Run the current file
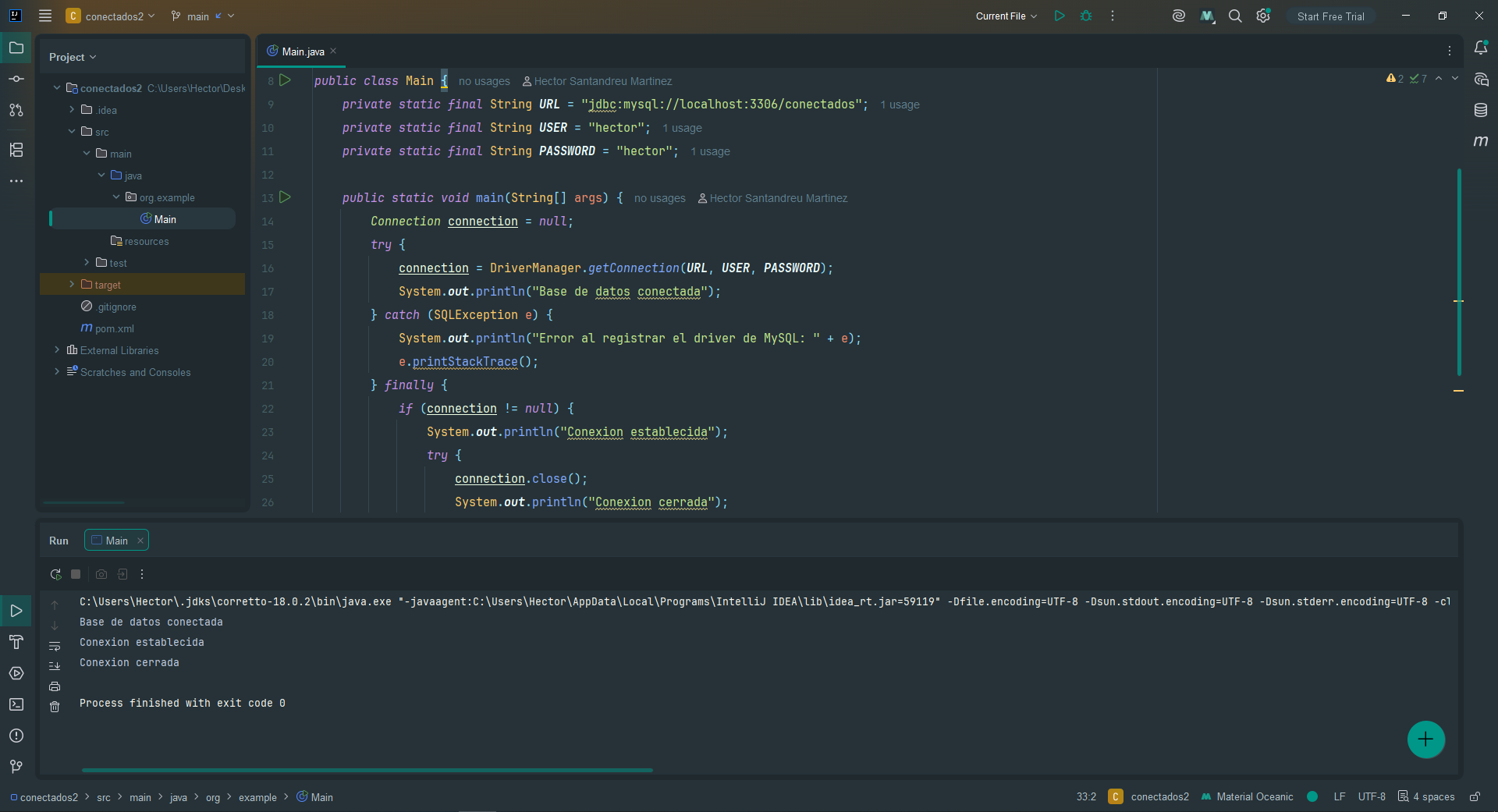 pos(1060,16)
